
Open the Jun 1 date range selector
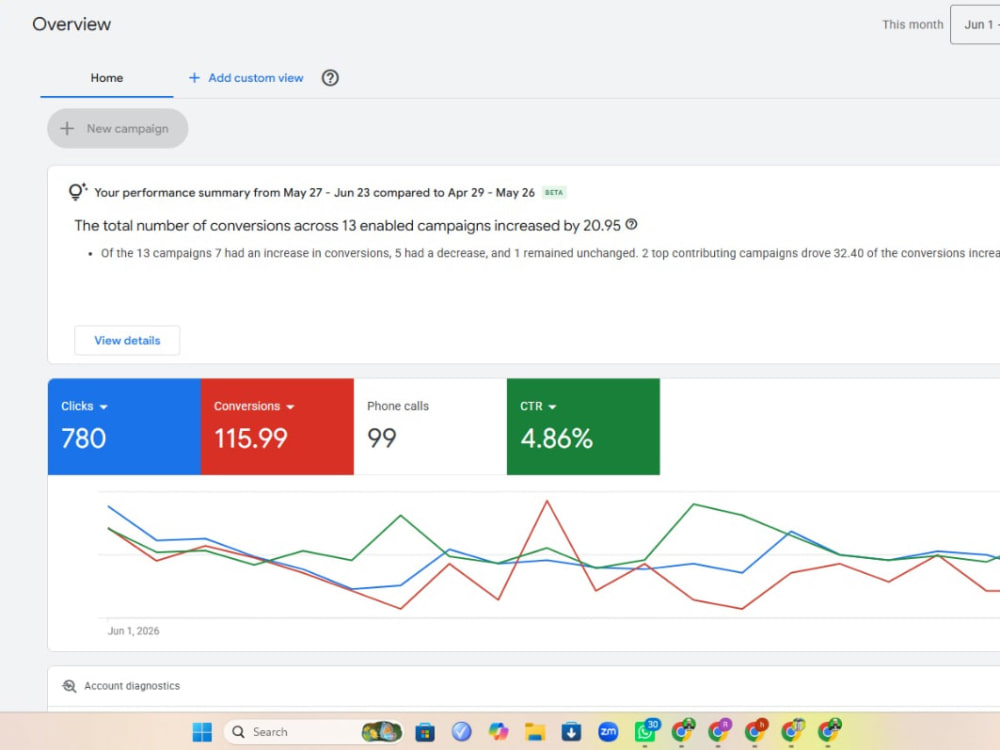coord(975,25)
